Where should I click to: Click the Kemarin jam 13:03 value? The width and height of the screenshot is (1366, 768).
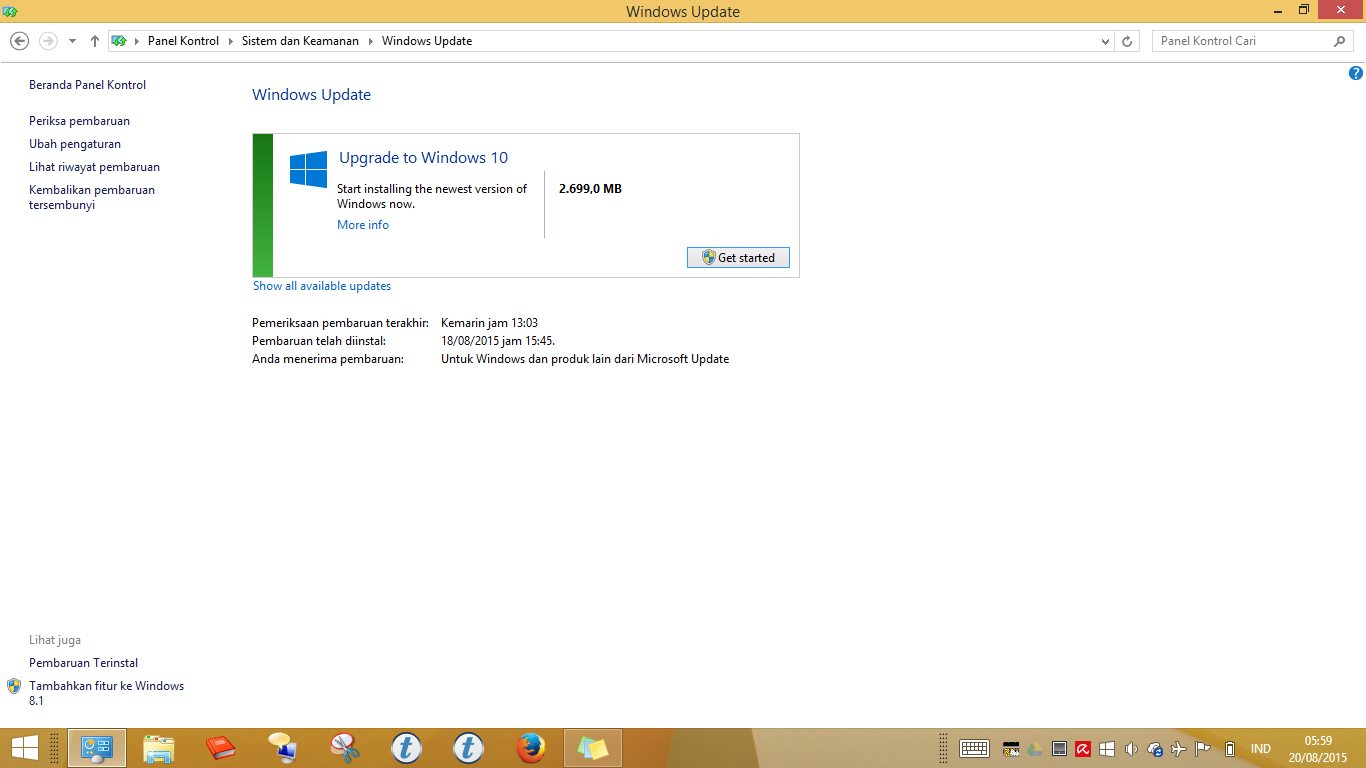pos(489,323)
